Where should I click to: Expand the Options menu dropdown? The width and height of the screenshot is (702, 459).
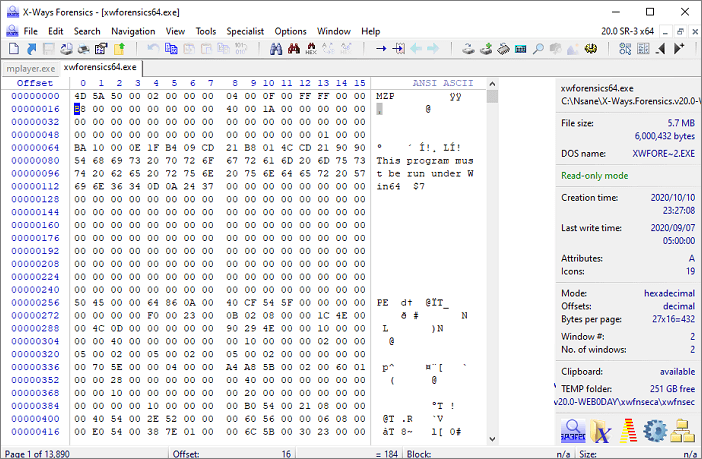coord(291,31)
